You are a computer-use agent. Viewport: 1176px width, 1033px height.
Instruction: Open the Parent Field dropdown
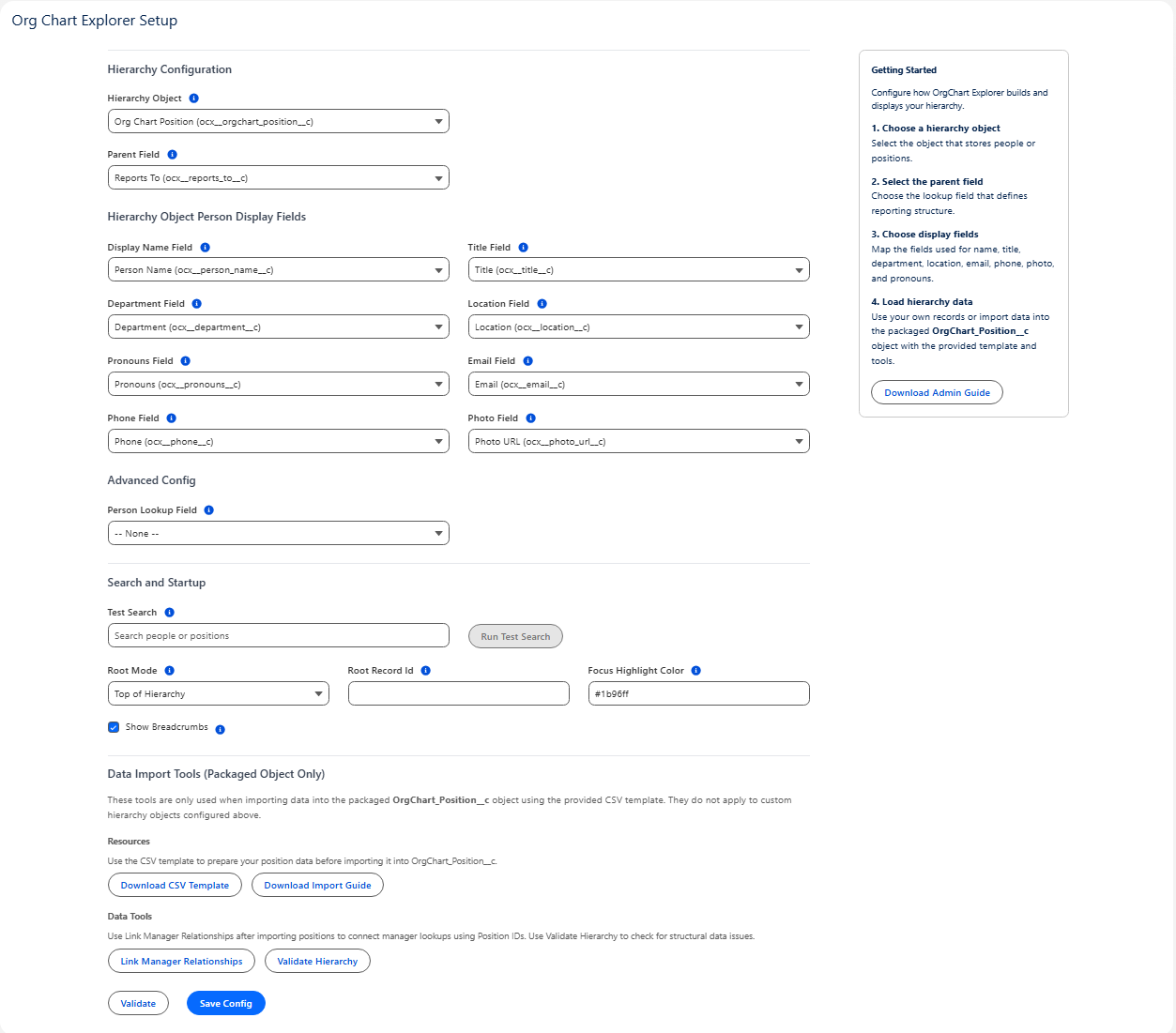(x=279, y=177)
